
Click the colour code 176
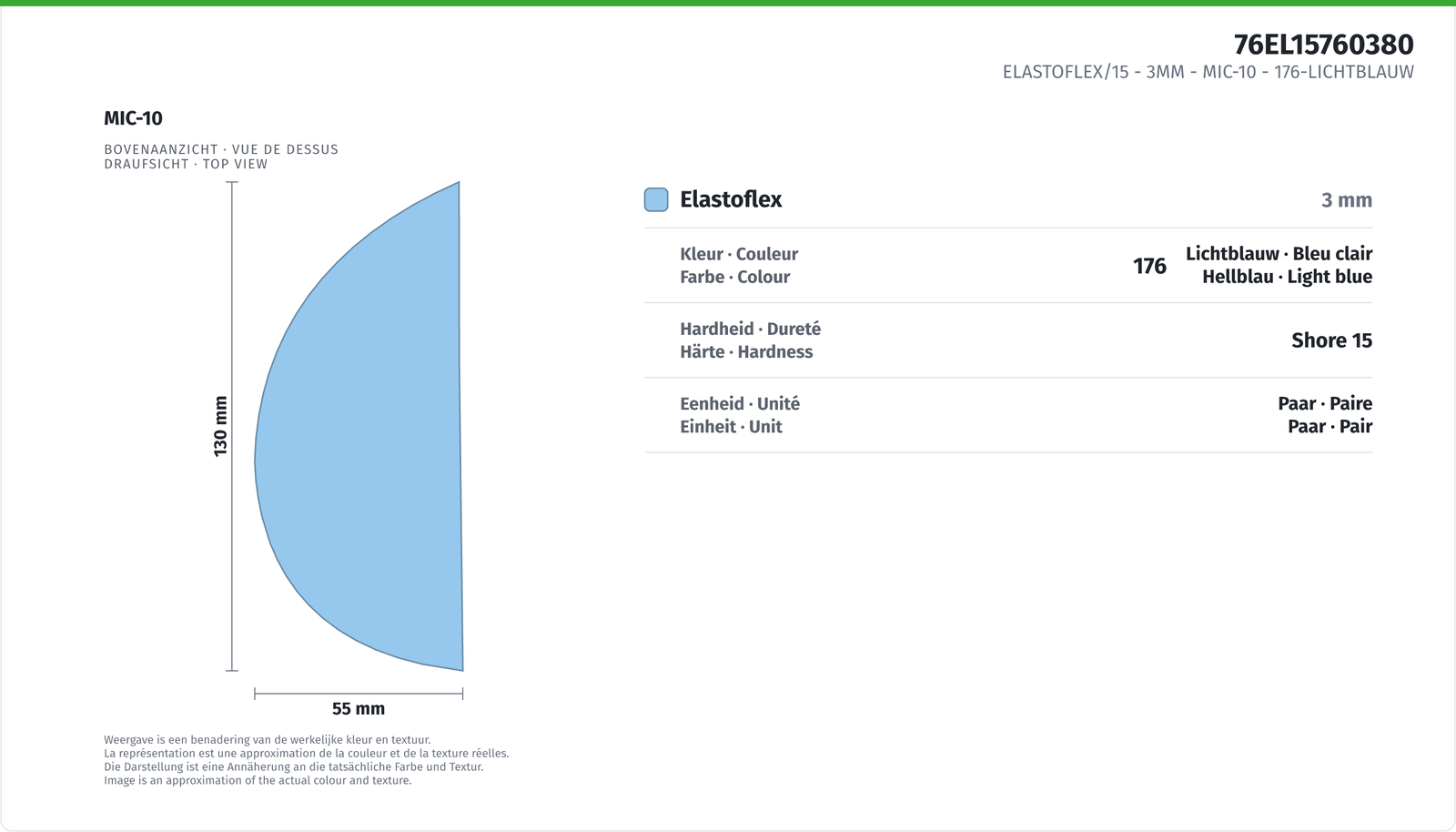click(x=1149, y=266)
